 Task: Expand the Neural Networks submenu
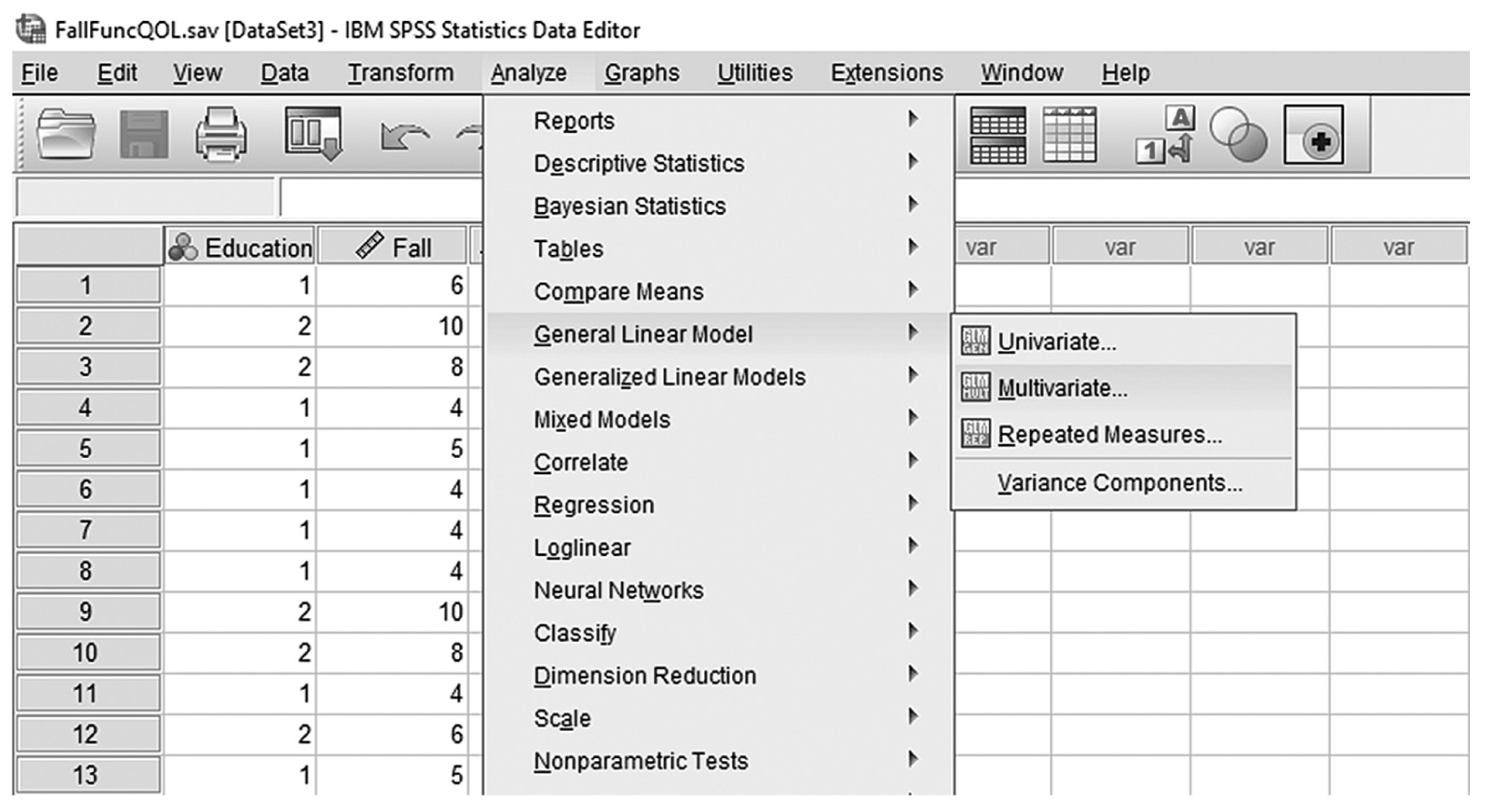tap(719, 591)
